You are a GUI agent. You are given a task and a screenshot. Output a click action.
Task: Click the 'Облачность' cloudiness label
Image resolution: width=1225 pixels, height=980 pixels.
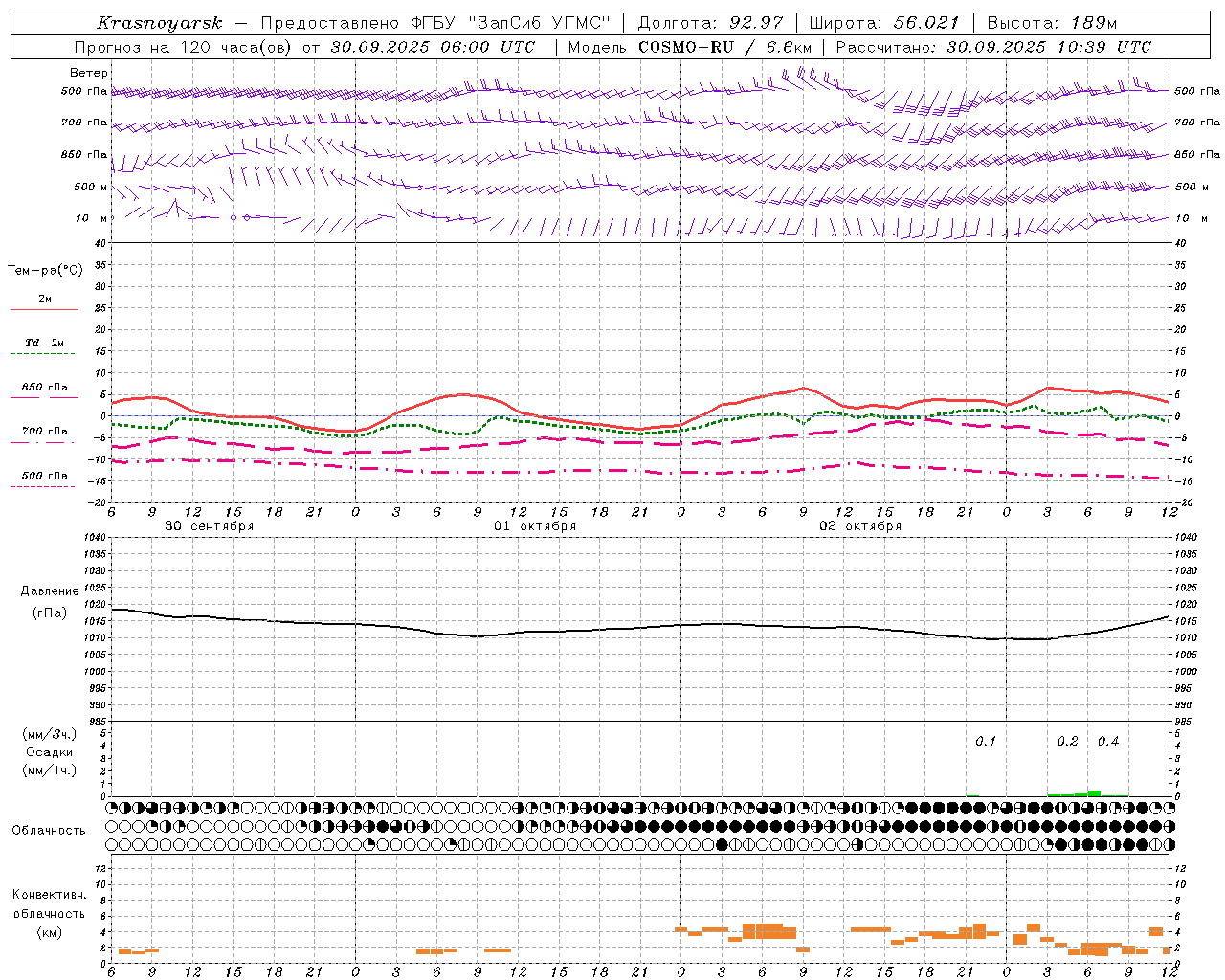pyautogui.click(x=49, y=831)
